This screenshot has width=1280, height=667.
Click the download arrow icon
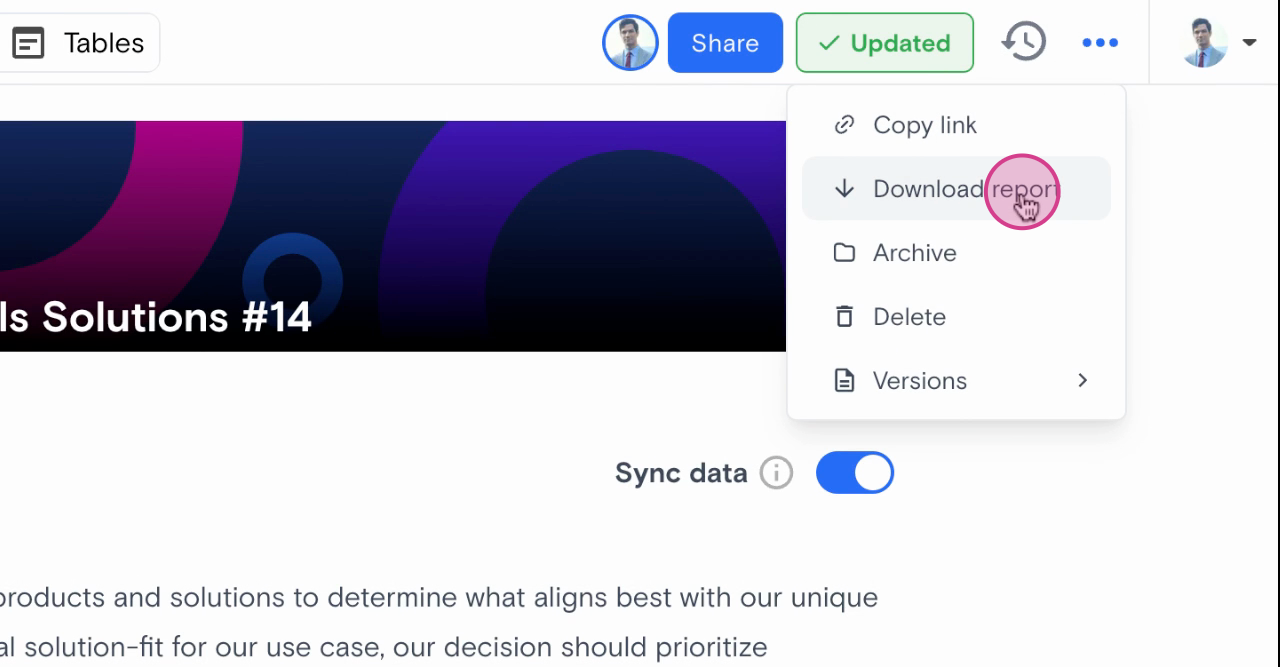click(845, 189)
